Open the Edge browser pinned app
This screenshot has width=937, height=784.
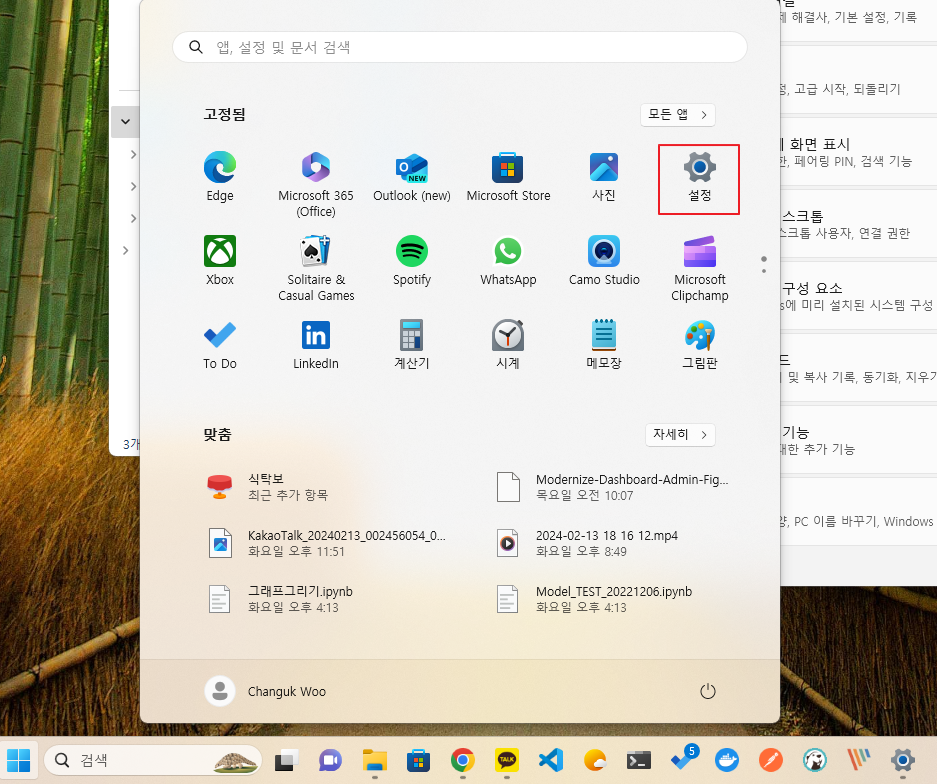[220, 177]
